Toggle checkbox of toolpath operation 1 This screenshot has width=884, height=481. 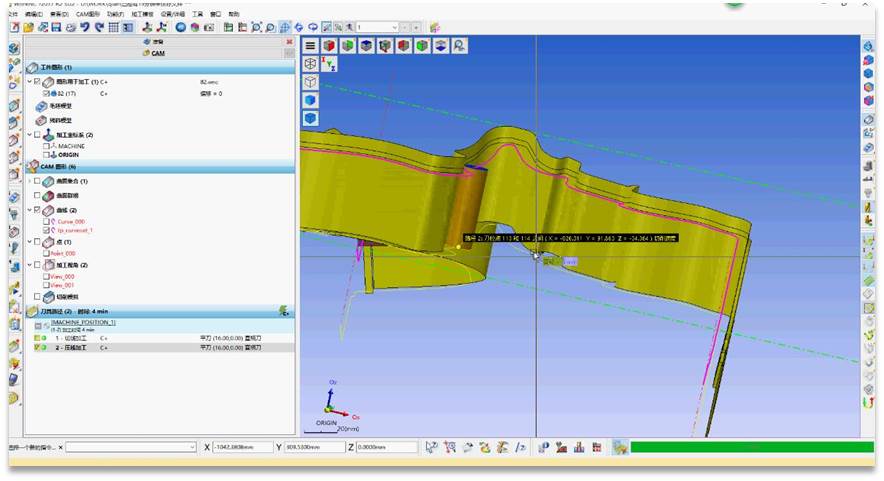click(x=37, y=338)
